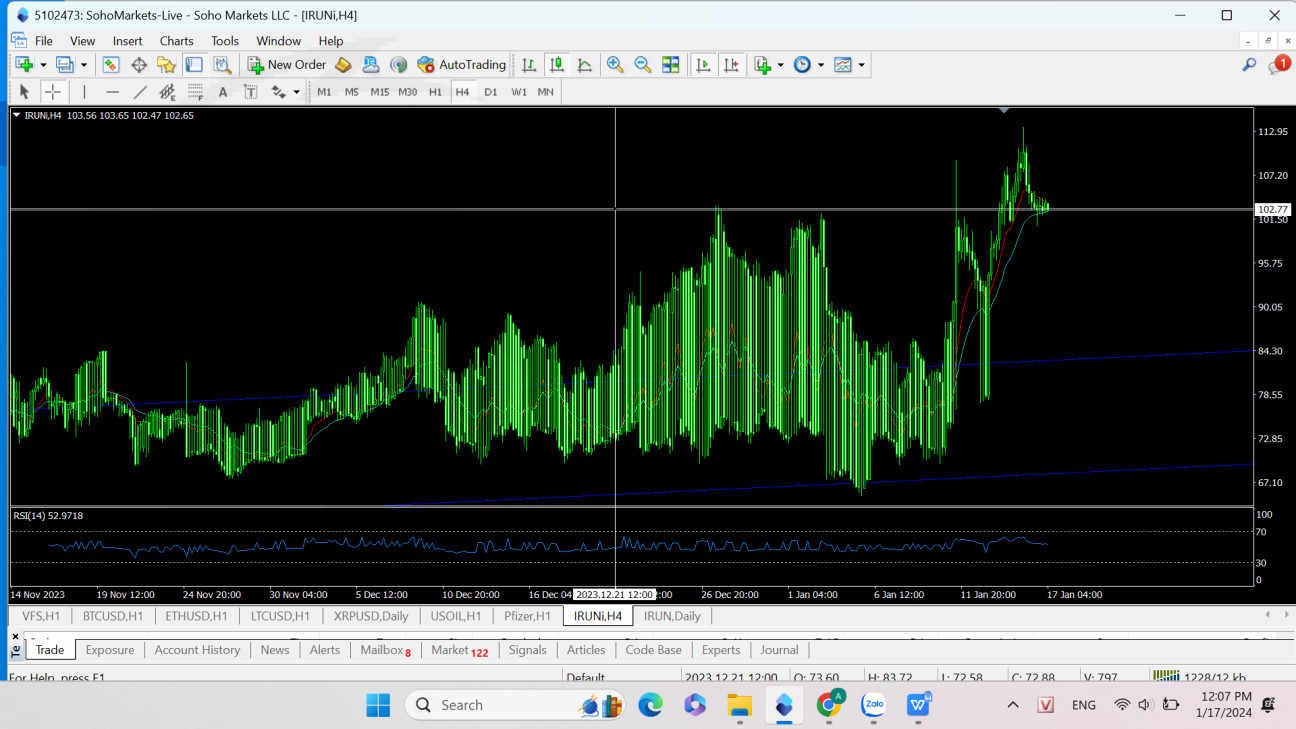
Task: Switch chart to candlesticks mode
Action: click(557, 65)
